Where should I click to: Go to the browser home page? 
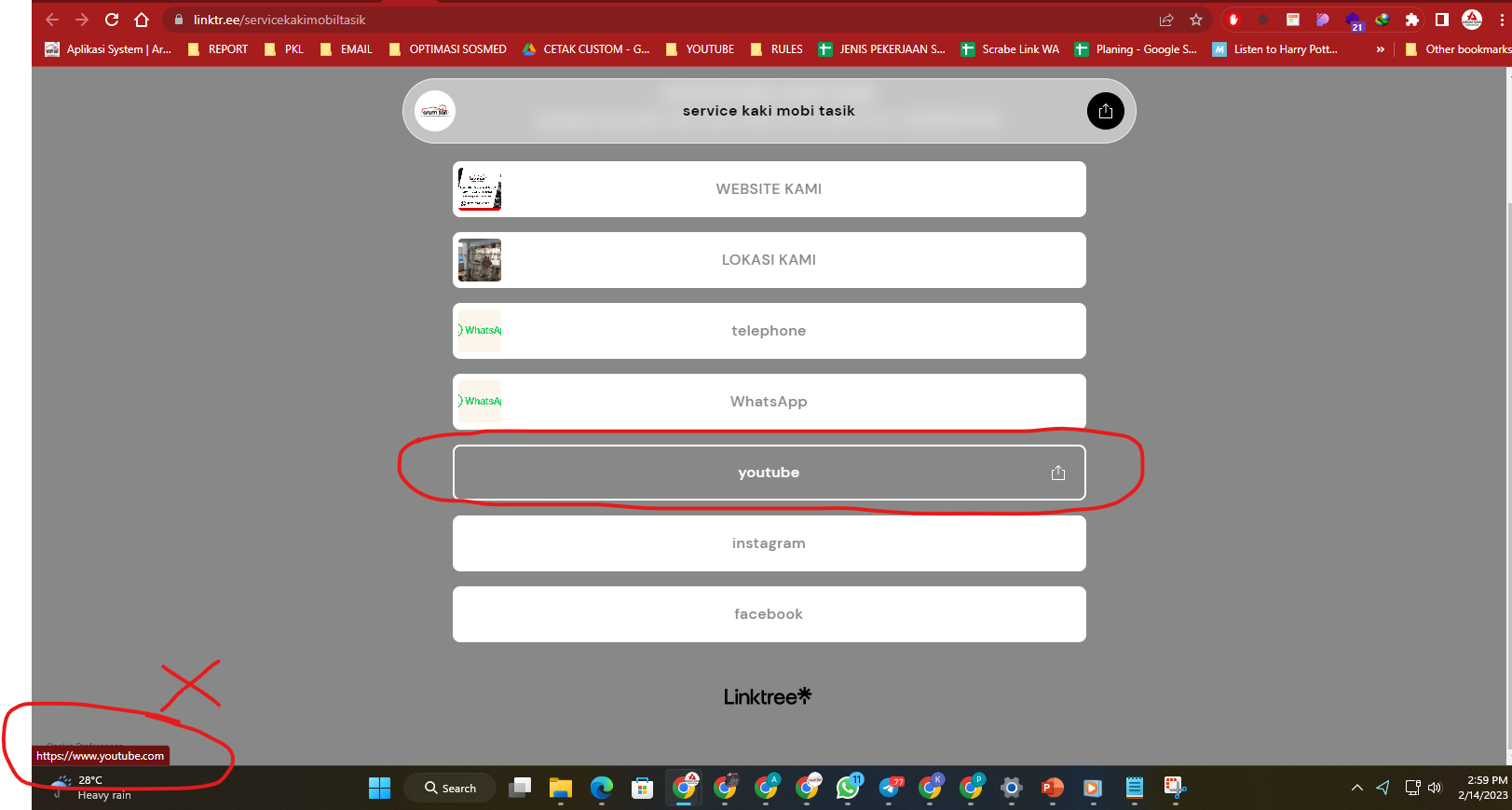(142, 20)
